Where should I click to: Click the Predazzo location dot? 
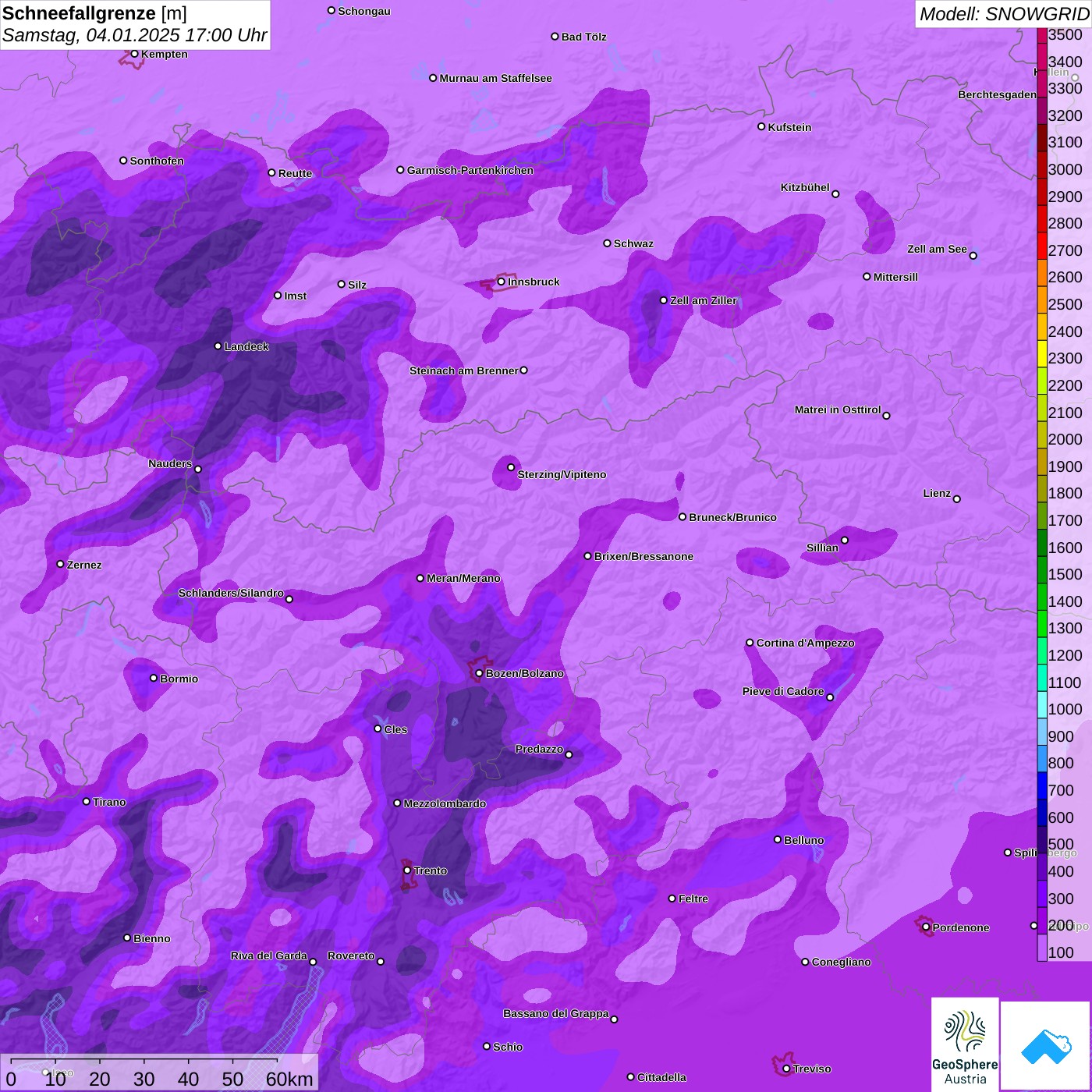click(569, 754)
